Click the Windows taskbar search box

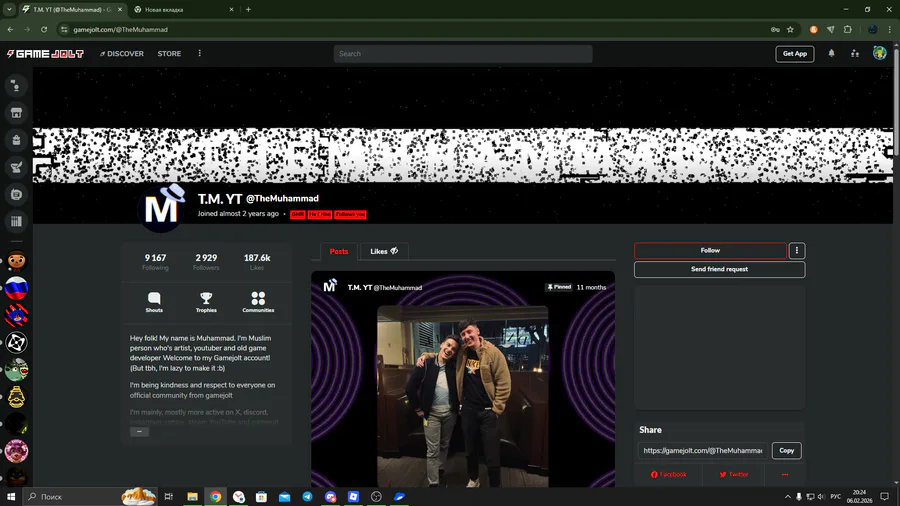91,496
